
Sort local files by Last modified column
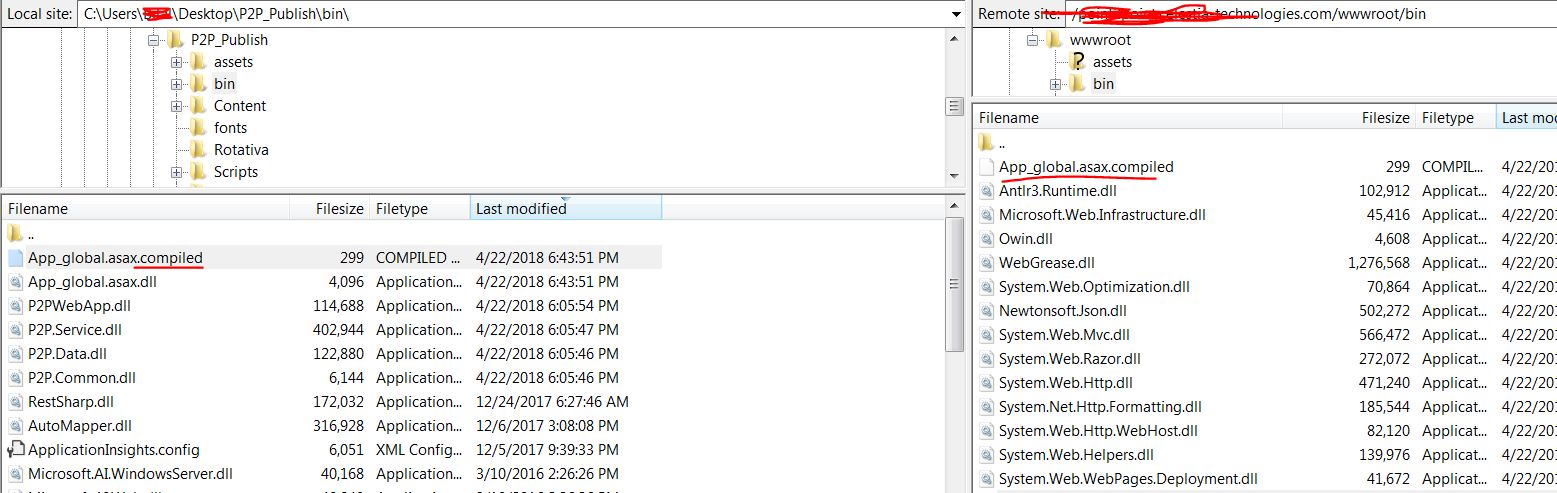tap(565, 209)
